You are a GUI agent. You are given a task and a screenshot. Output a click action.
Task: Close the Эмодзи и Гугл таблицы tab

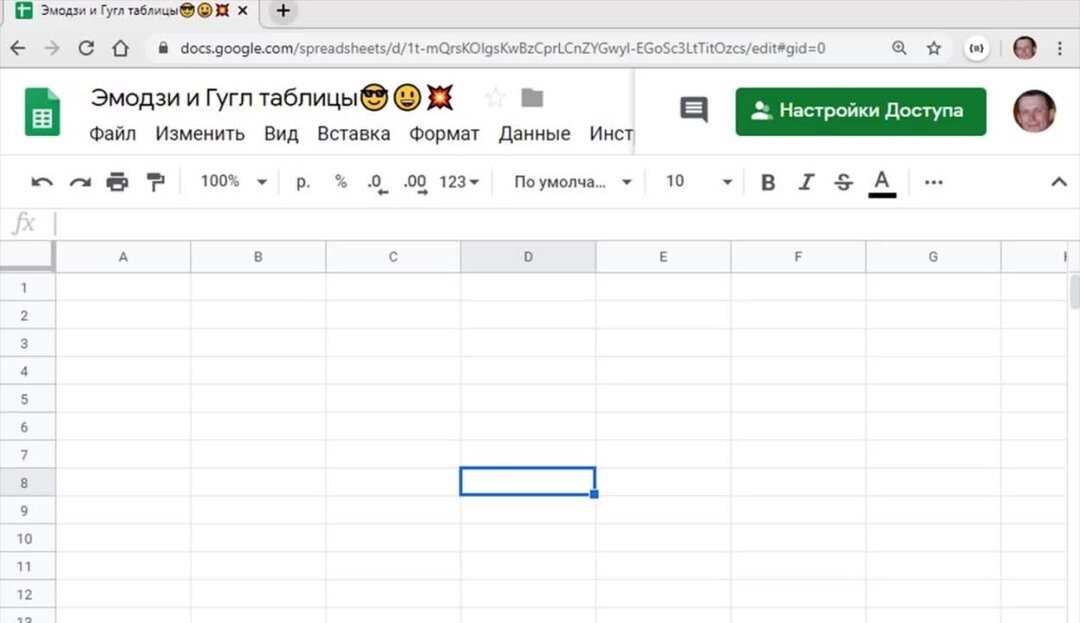242,10
